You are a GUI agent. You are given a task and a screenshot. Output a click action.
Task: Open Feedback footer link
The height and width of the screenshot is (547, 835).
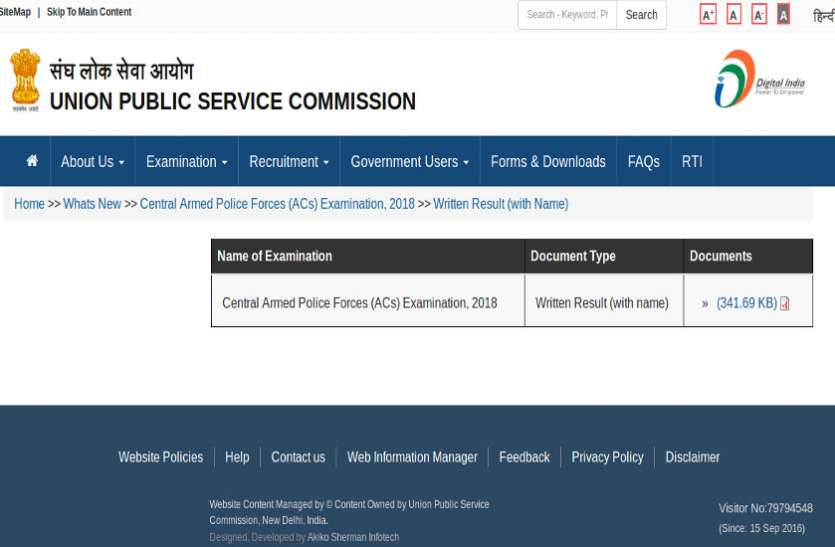pyautogui.click(x=525, y=457)
